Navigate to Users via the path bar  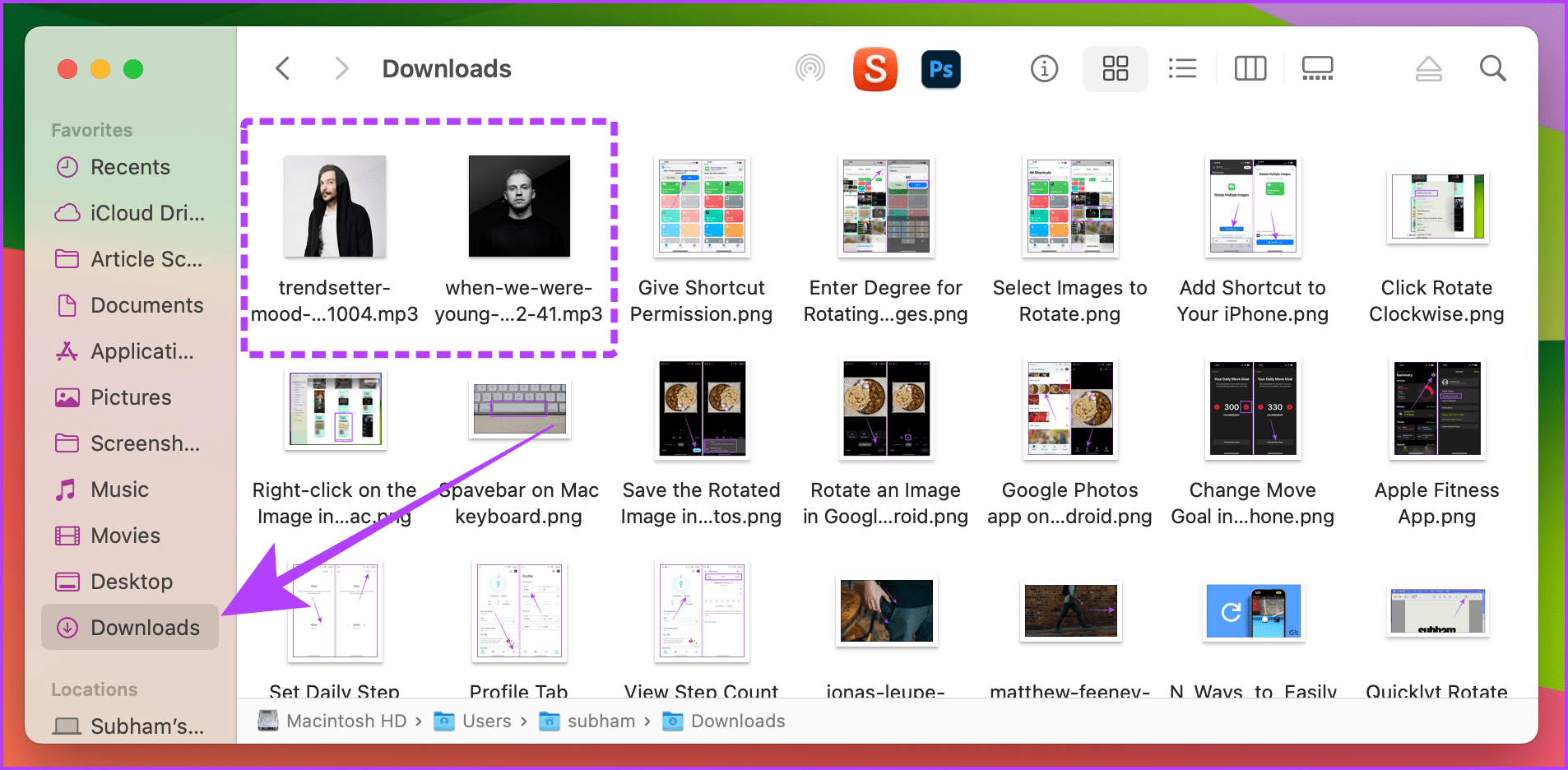click(x=487, y=721)
